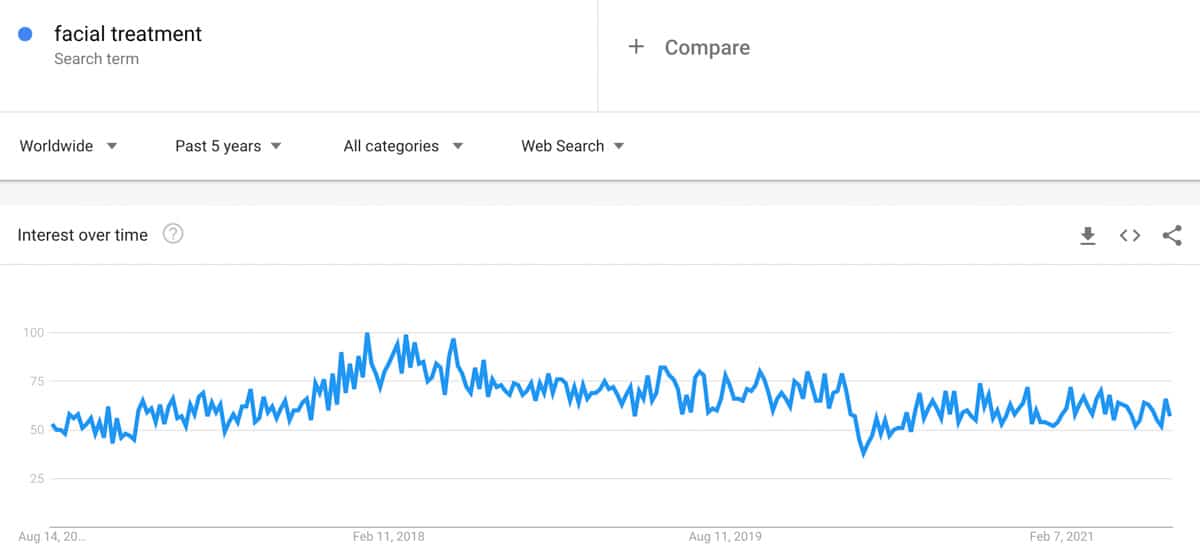1200x556 pixels.
Task: Expand the All categories dropdown
Action: point(403,146)
